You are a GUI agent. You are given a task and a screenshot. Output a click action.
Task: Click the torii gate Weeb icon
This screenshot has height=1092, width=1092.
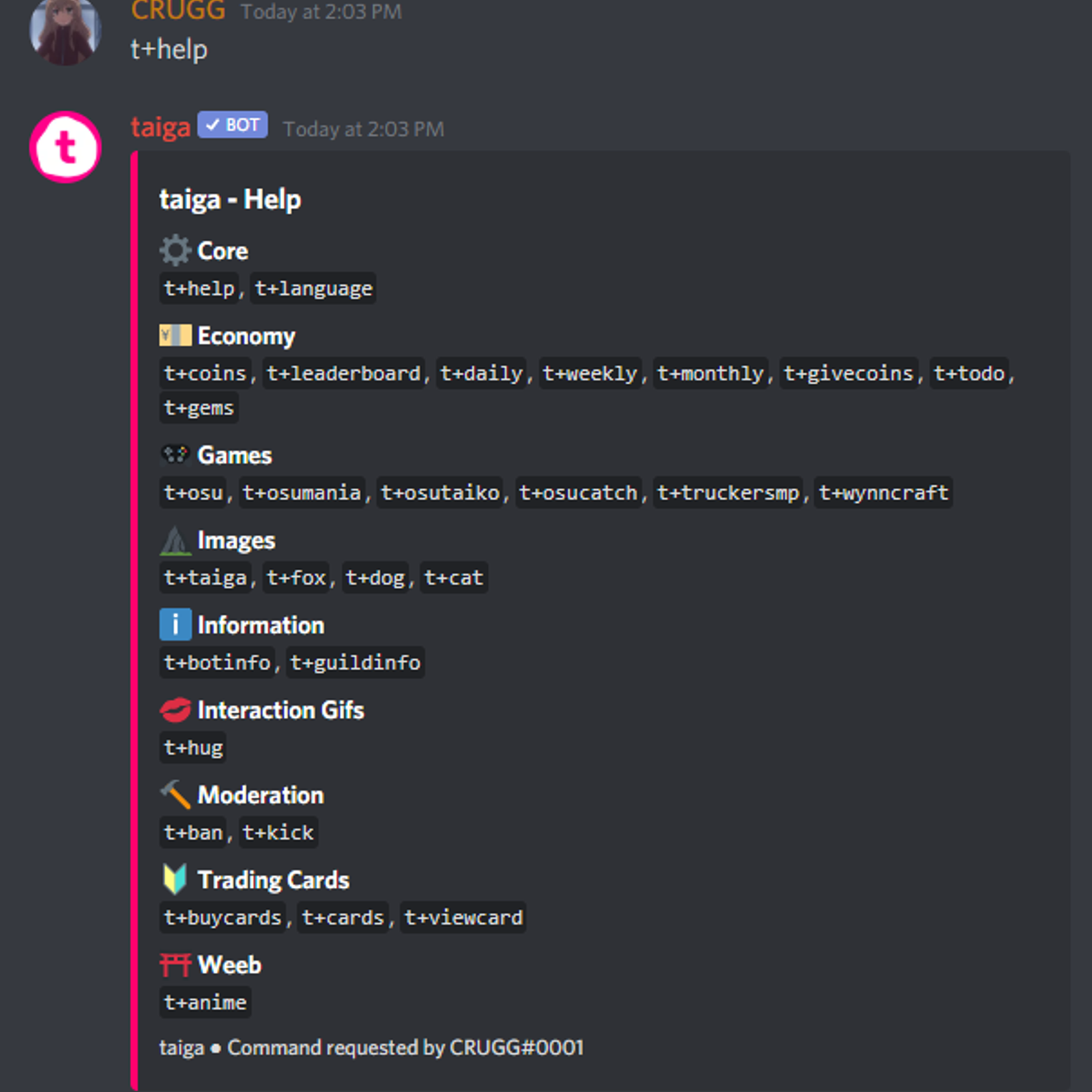click(175, 964)
